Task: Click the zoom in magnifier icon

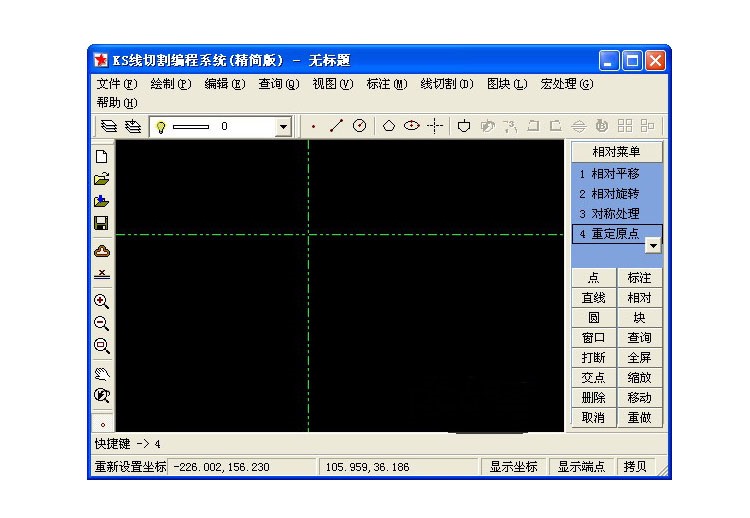Action: pos(101,300)
